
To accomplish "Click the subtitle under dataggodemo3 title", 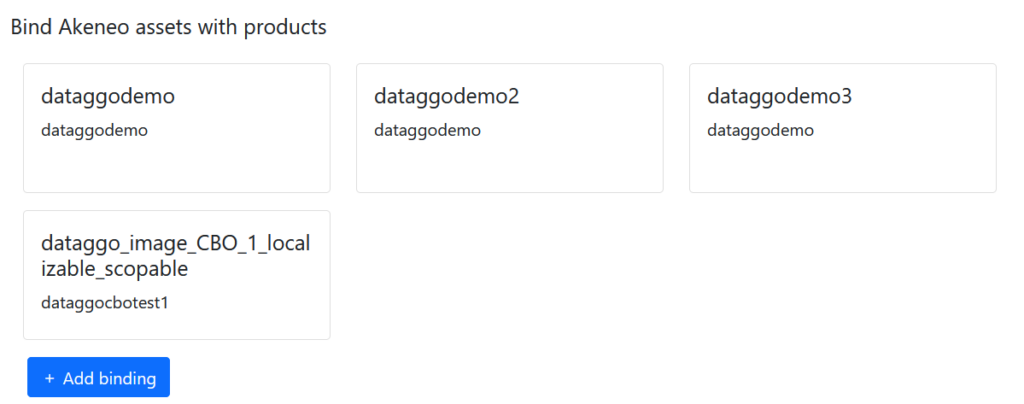I will (x=760, y=130).
